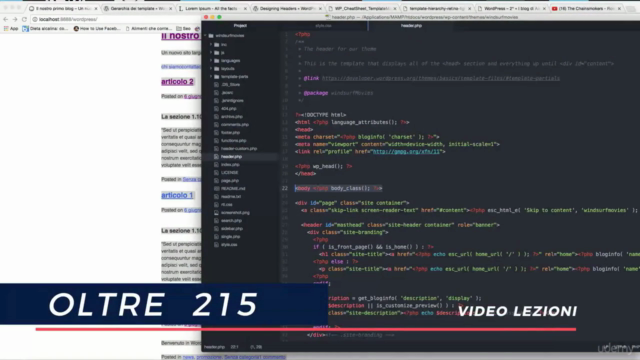
Task: Open the Alimenti che corre... bookmark
Action: [x=149, y=29]
